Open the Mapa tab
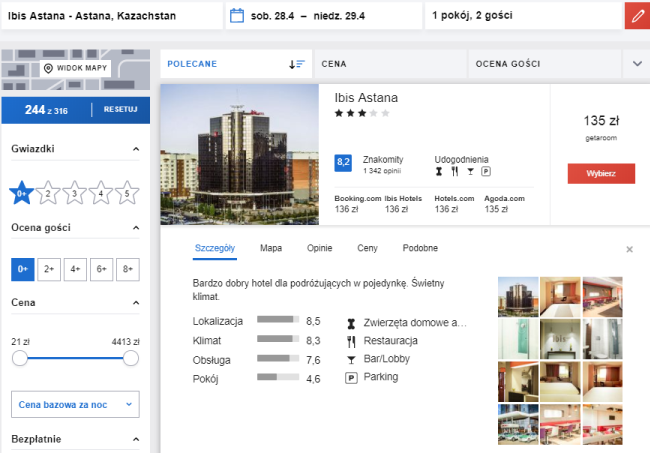The image size is (650, 453). [x=271, y=248]
